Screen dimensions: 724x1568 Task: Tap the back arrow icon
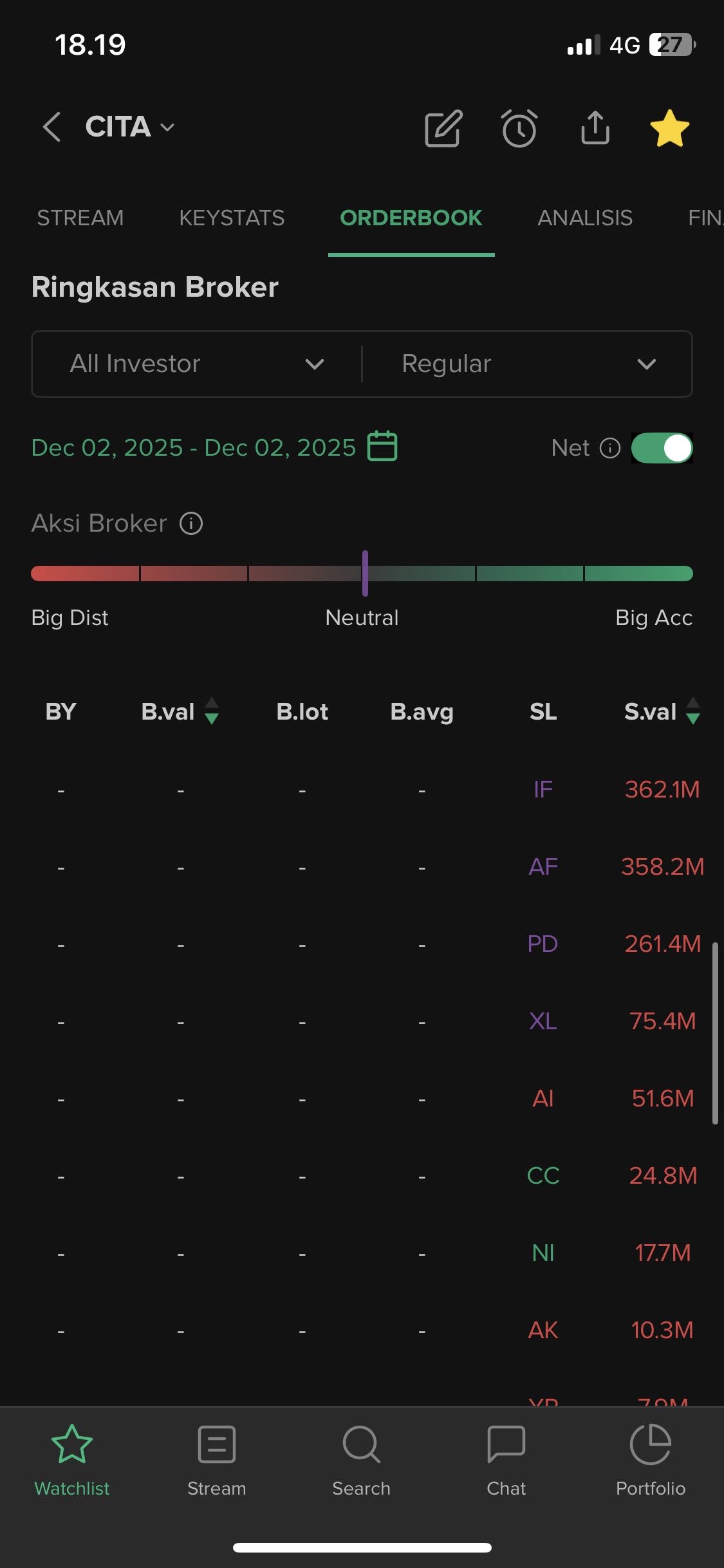tap(51, 127)
